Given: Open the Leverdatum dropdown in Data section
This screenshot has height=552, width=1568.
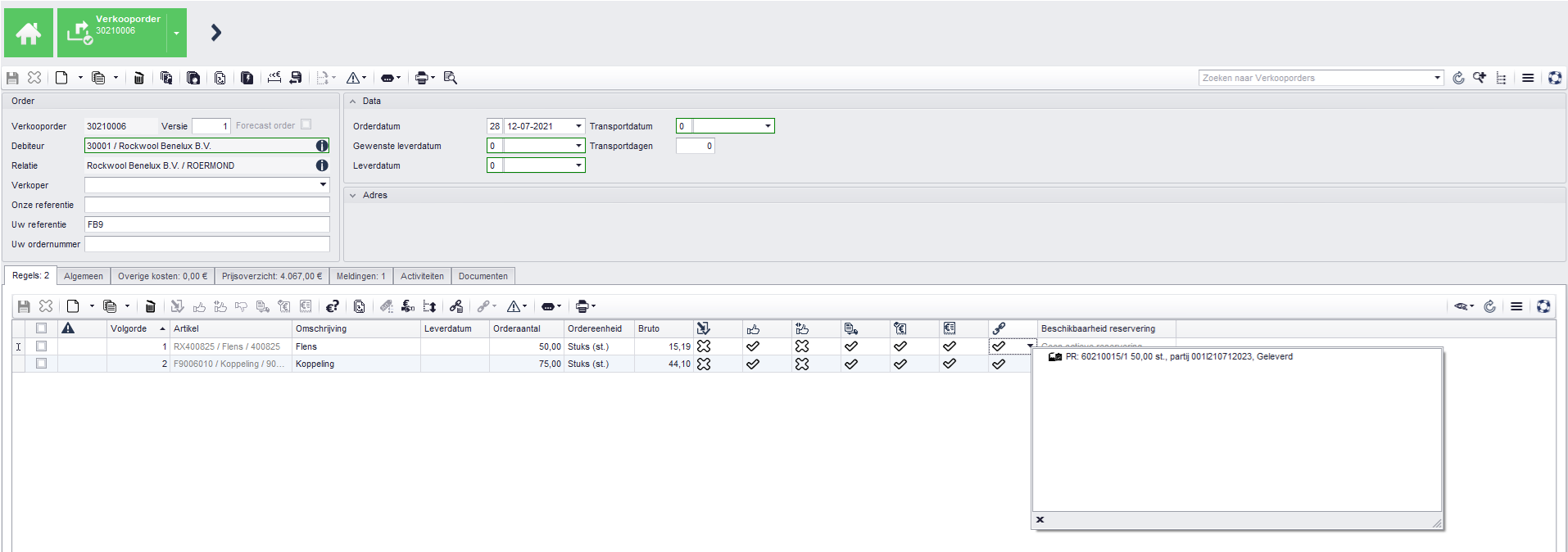Looking at the screenshot, I should point(578,165).
